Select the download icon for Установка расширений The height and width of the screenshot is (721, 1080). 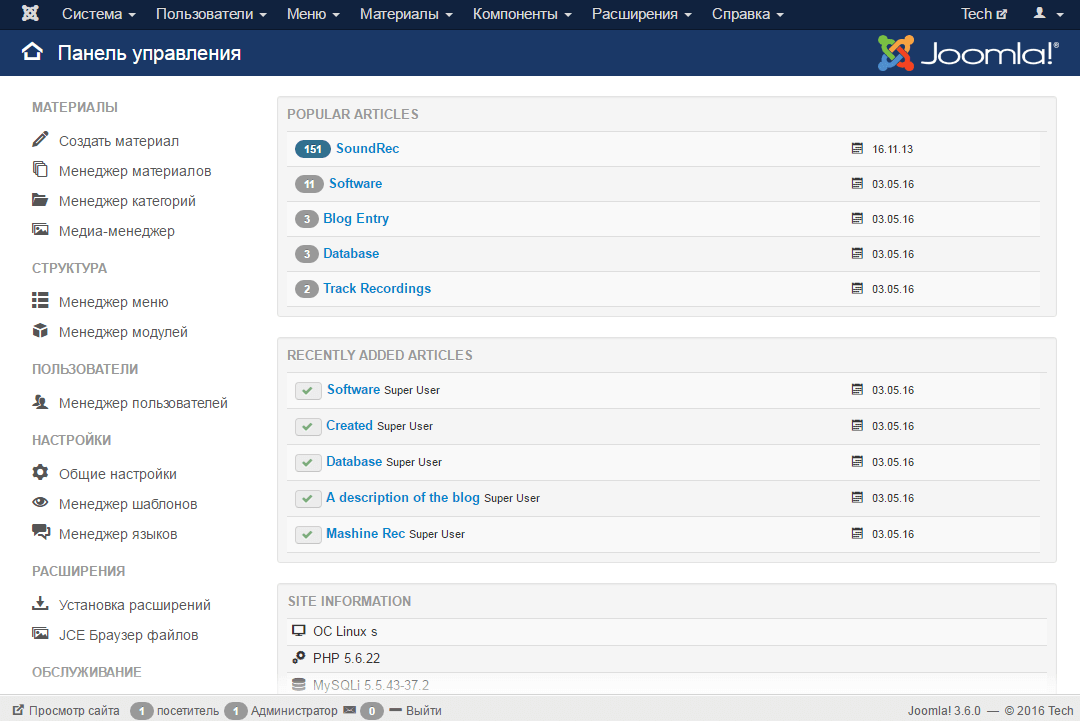[41, 604]
